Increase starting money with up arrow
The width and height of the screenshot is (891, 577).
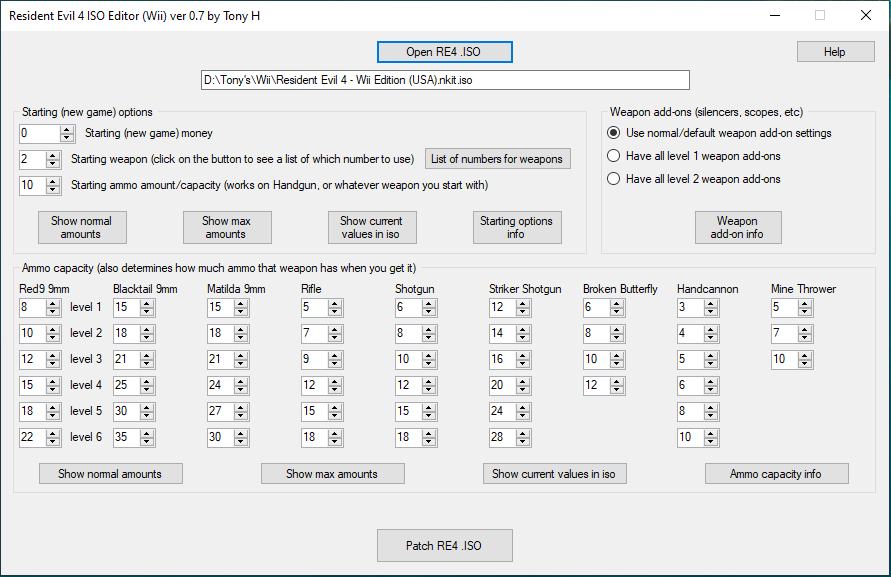tap(67, 129)
